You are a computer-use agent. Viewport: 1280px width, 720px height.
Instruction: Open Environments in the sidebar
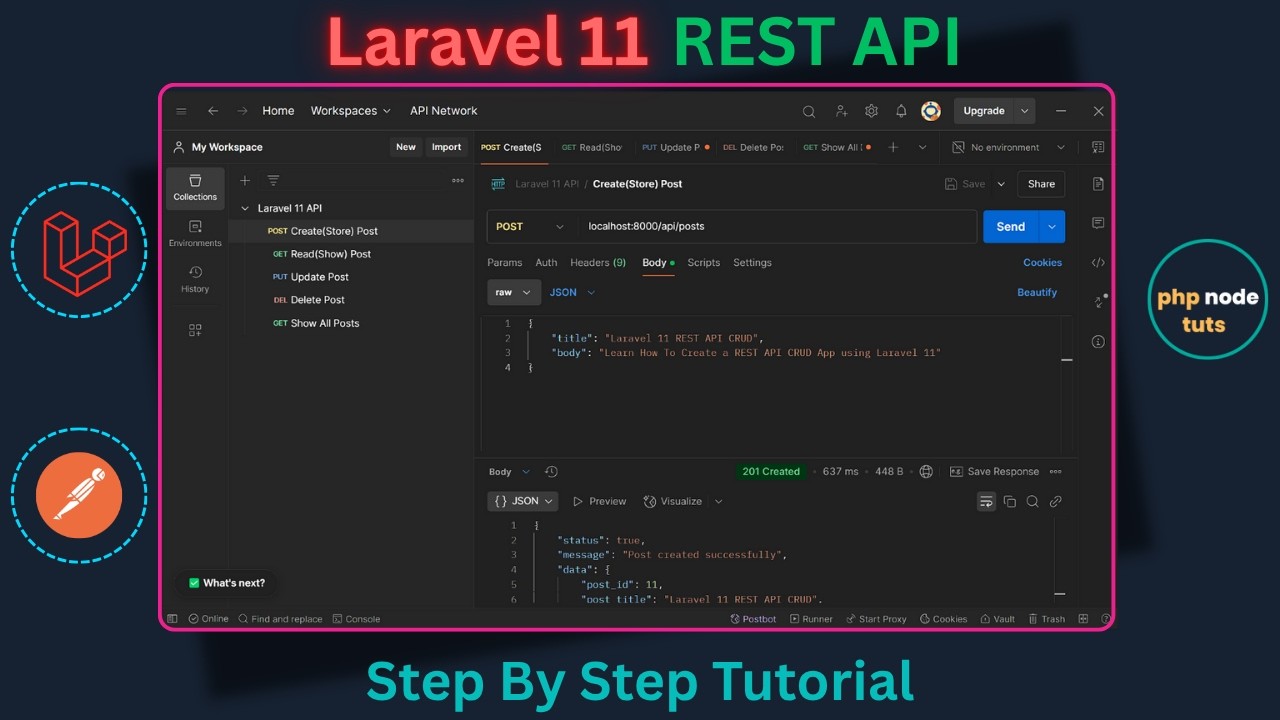coord(195,233)
